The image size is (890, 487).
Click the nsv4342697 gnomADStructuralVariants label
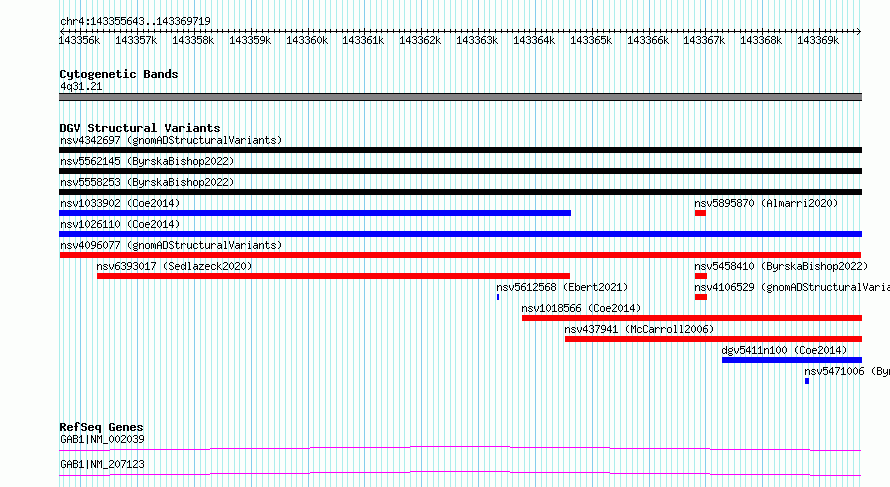point(171,140)
